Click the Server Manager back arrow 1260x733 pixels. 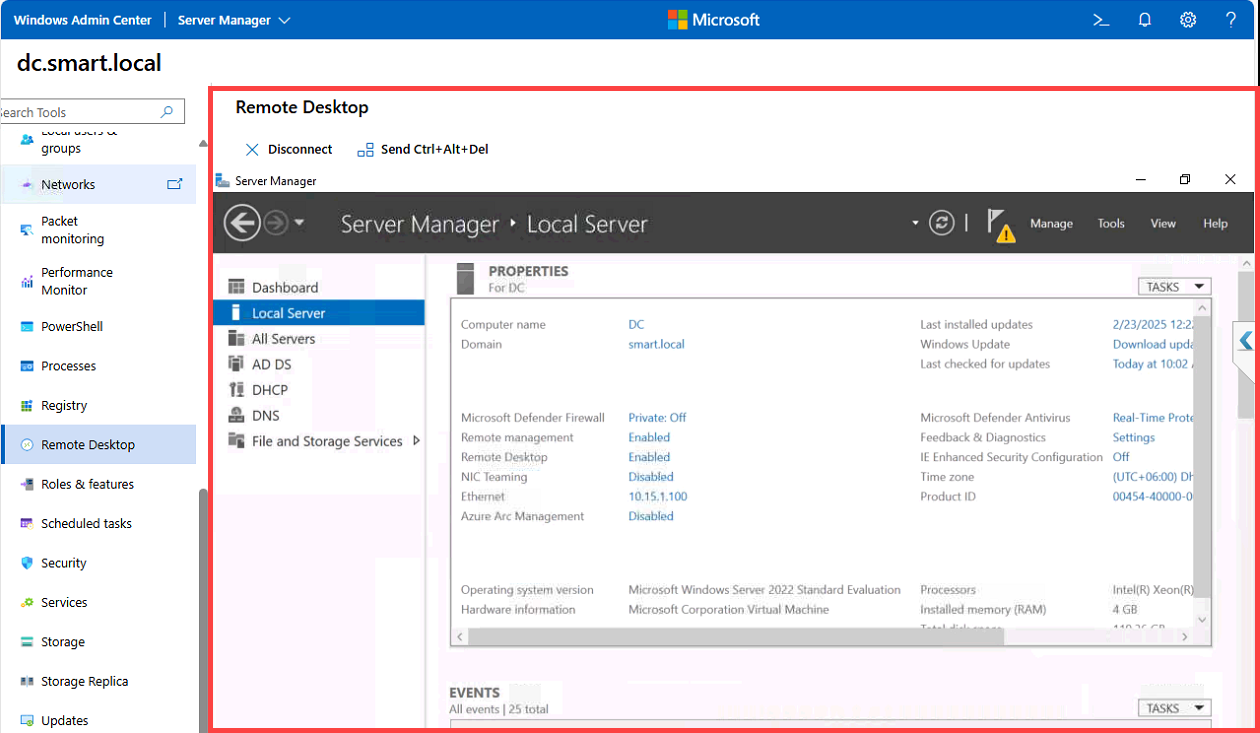242,223
